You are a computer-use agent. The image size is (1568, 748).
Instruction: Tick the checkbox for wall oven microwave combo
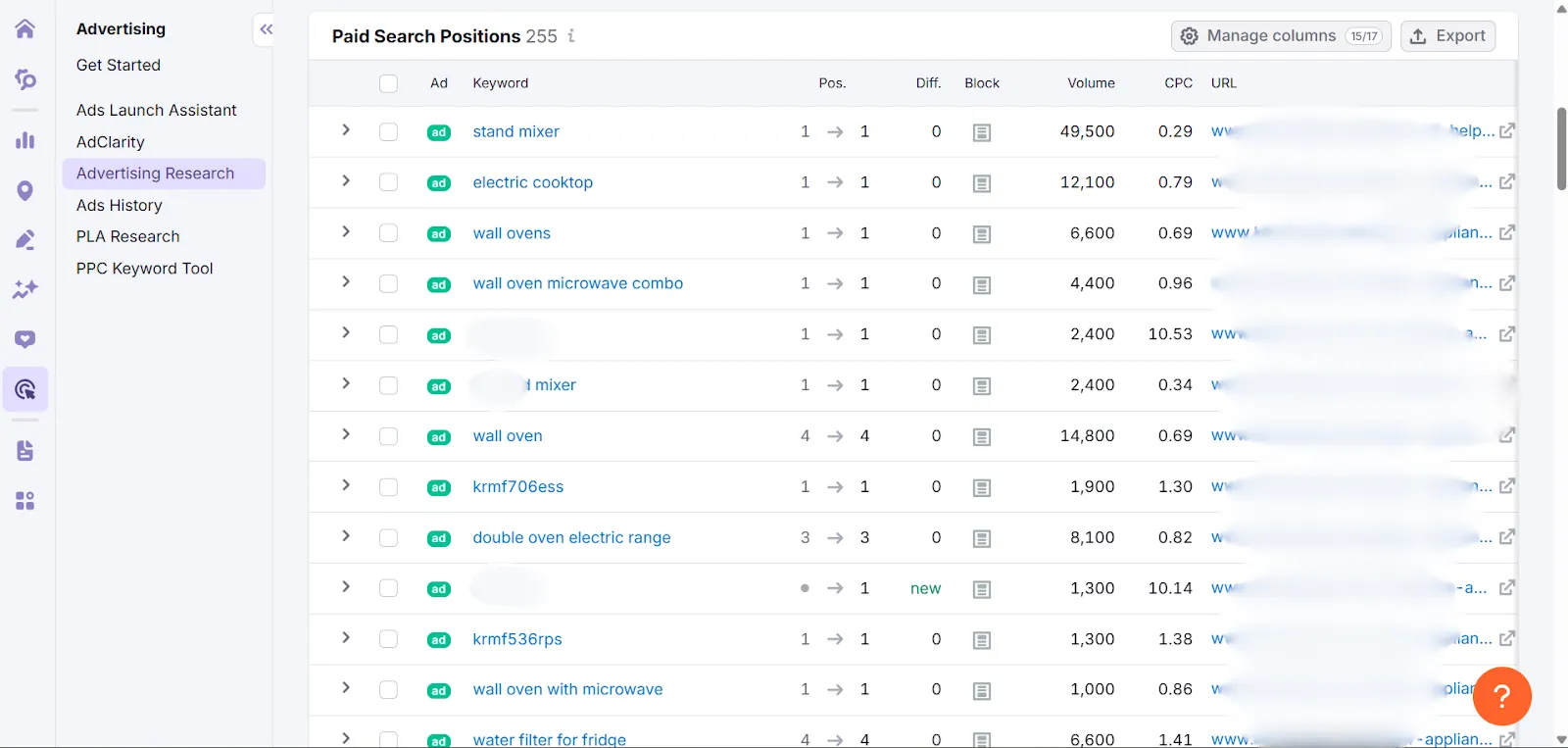[389, 284]
